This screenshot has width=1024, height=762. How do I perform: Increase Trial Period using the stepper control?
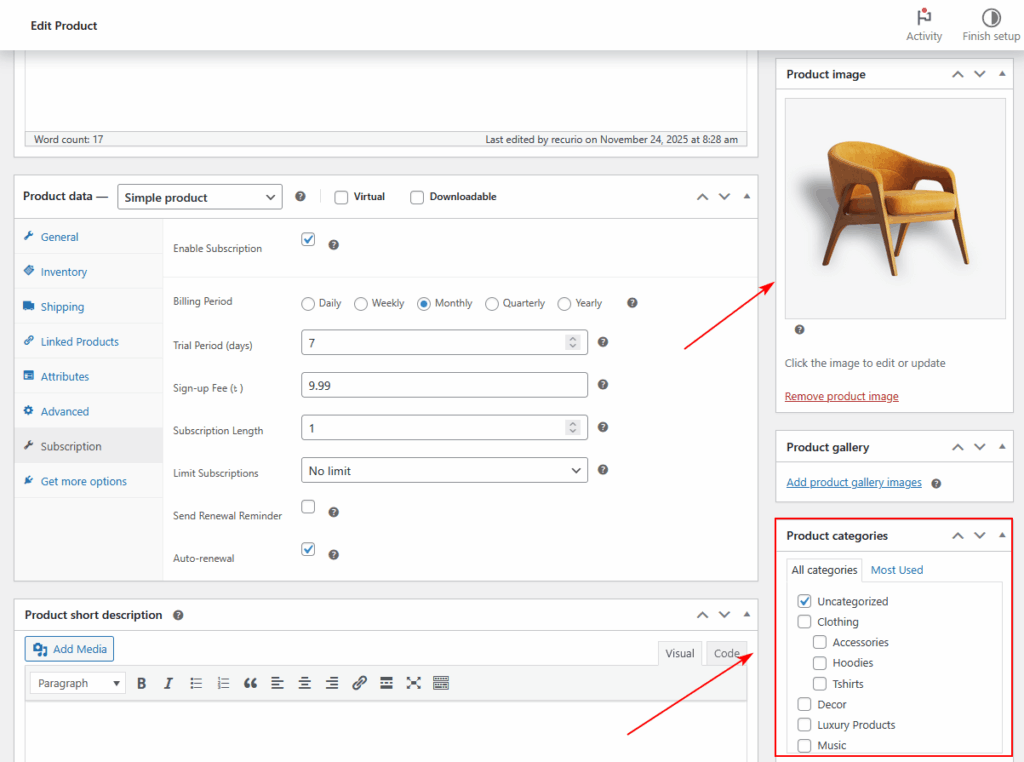tap(572, 338)
